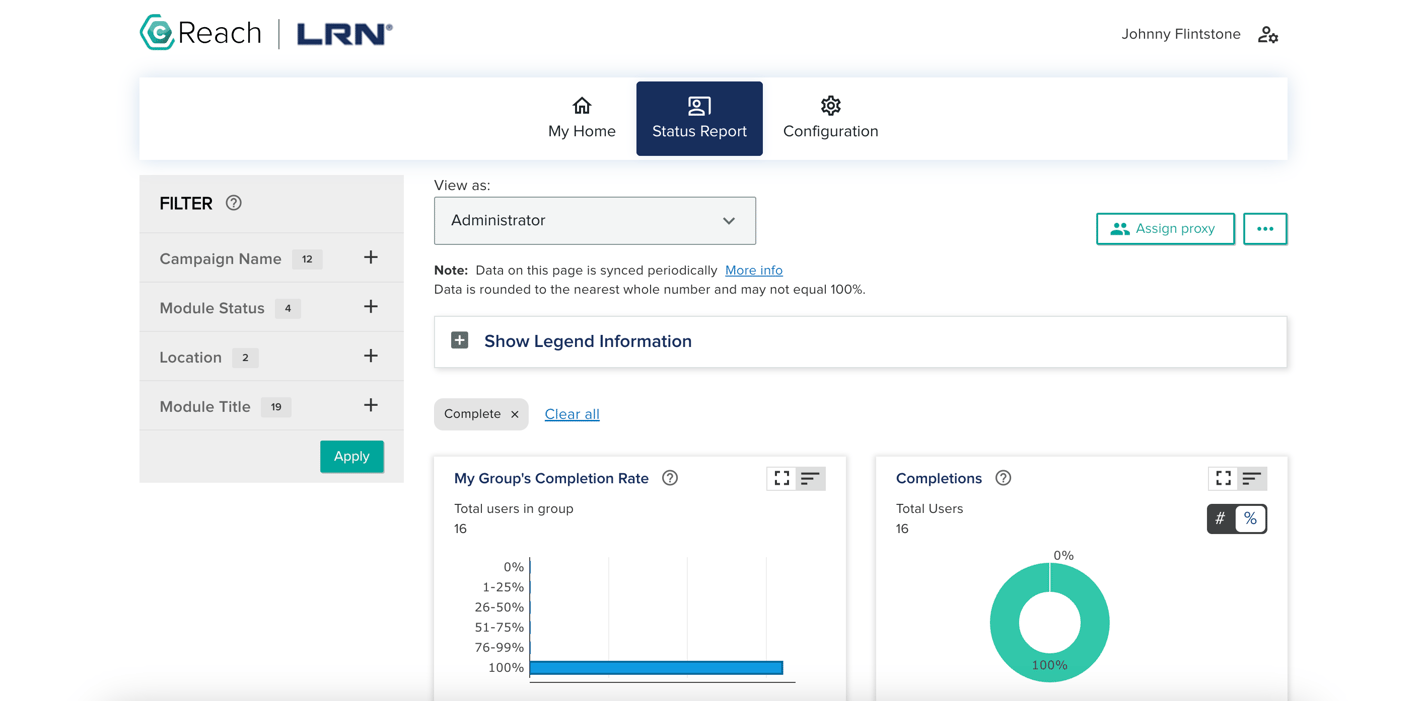
Task: Switch Completions chart to percent view
Action: coord(1251,518)
